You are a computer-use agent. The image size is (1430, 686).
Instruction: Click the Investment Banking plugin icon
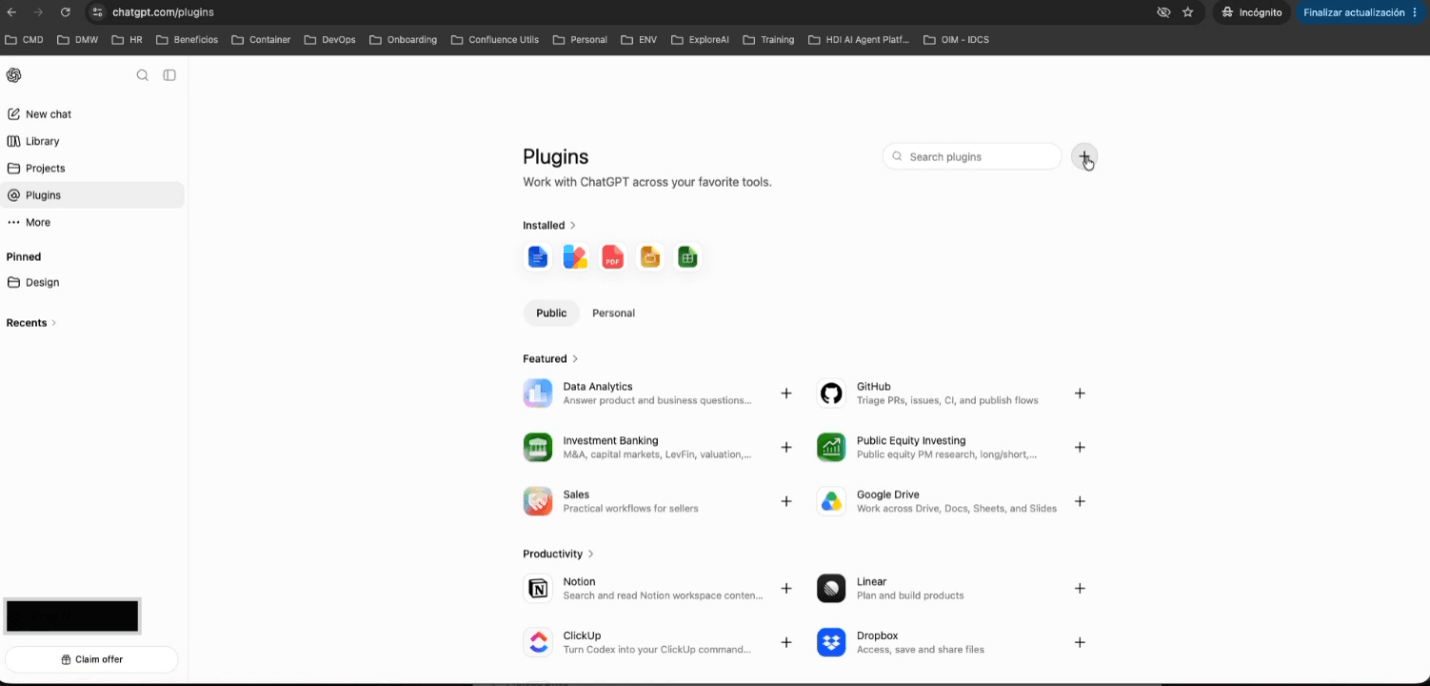click(x=538, y=447)
